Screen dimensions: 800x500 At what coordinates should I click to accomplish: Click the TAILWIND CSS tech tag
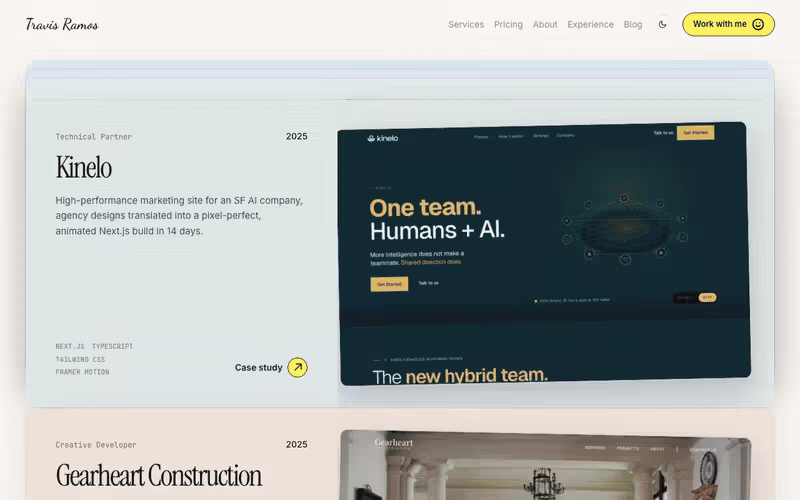click(x=80, y=359)
